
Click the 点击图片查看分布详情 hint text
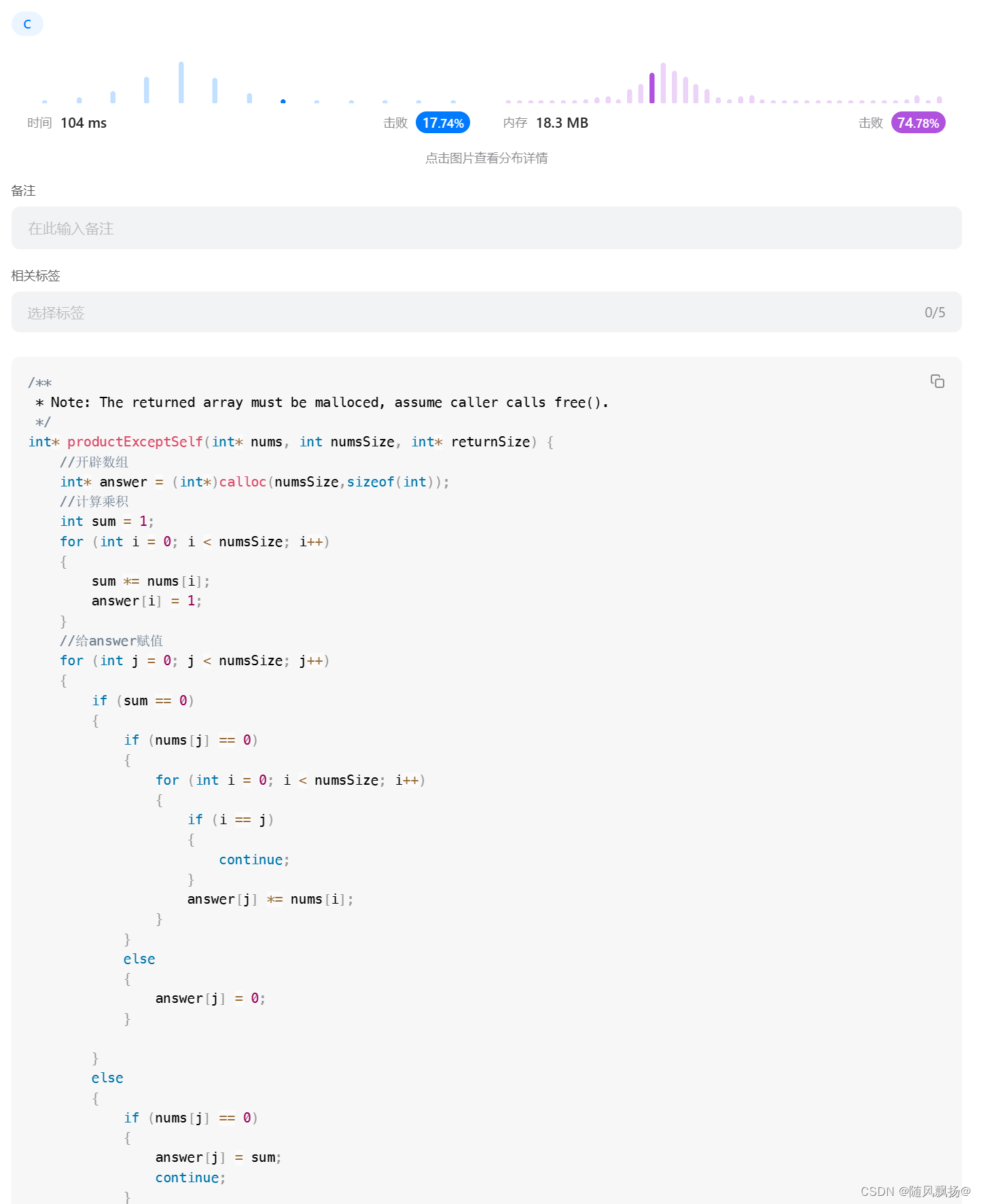tap(486, 158)
